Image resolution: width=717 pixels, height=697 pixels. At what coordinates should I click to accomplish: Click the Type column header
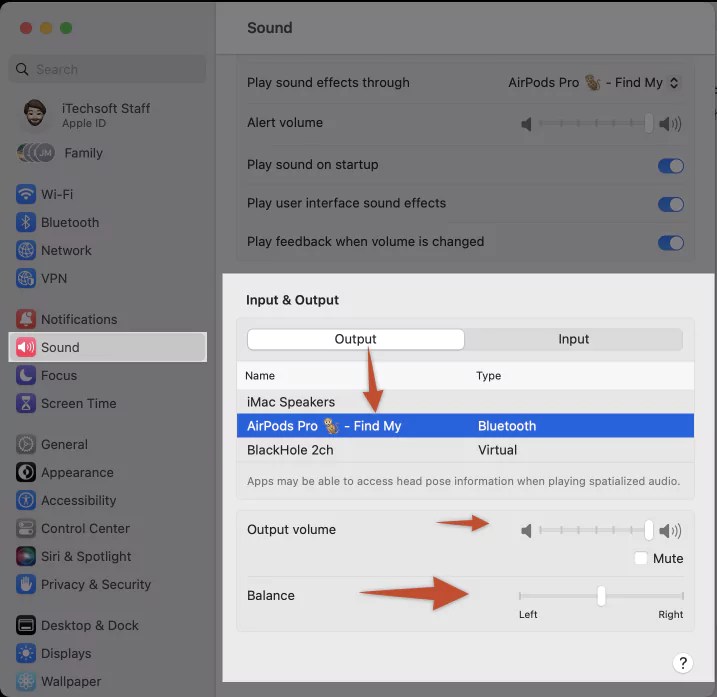pos(488,376)
